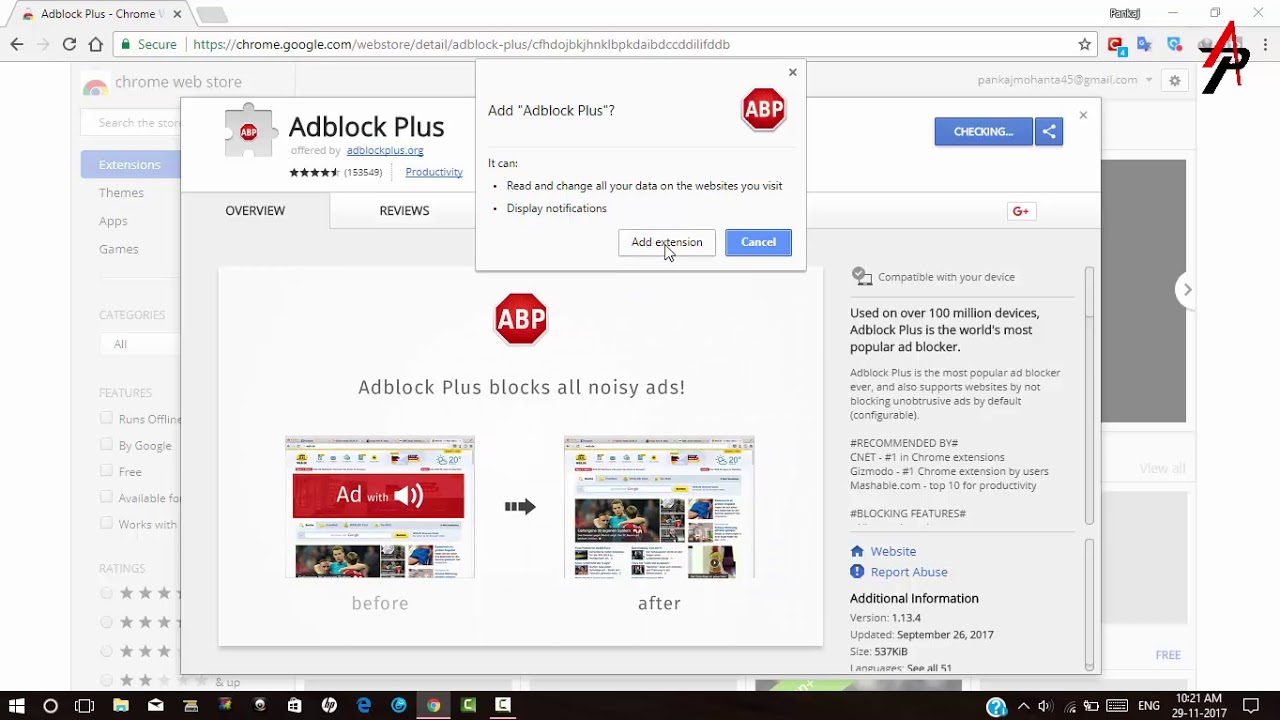1280x720 pixels.
Task: Select Games in the store sidebar
Action: click(119, 249)
